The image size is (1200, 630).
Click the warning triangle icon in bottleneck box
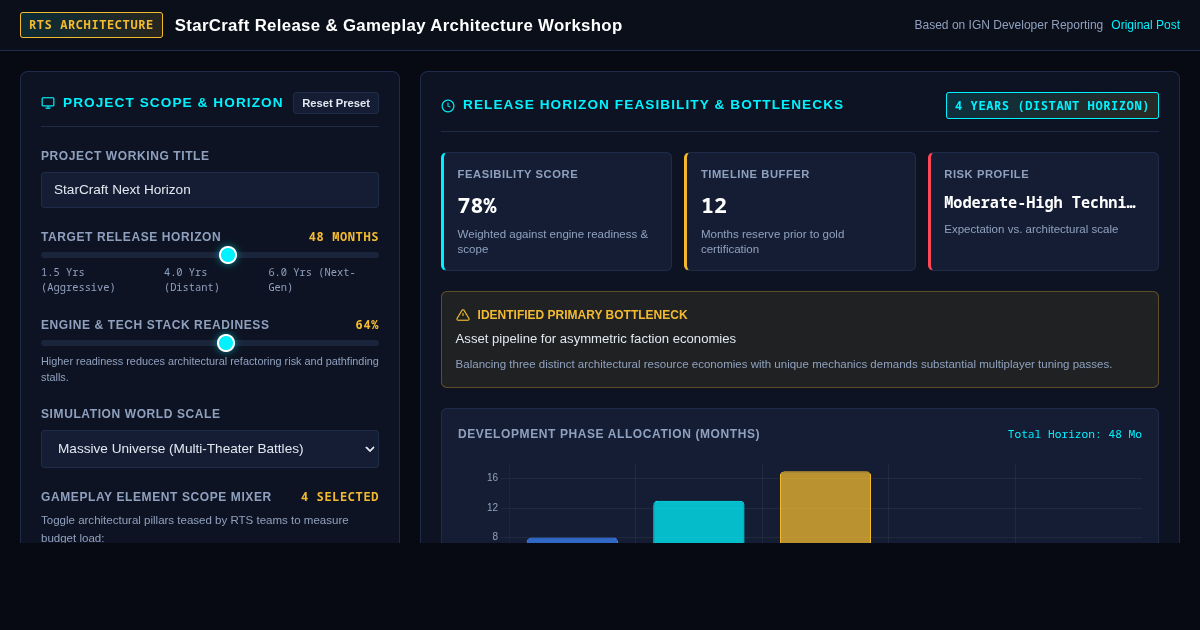pos(463,315)
